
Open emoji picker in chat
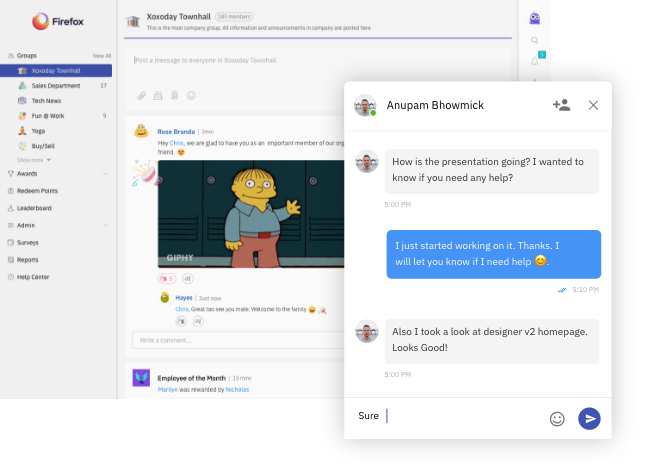[557, 419]
